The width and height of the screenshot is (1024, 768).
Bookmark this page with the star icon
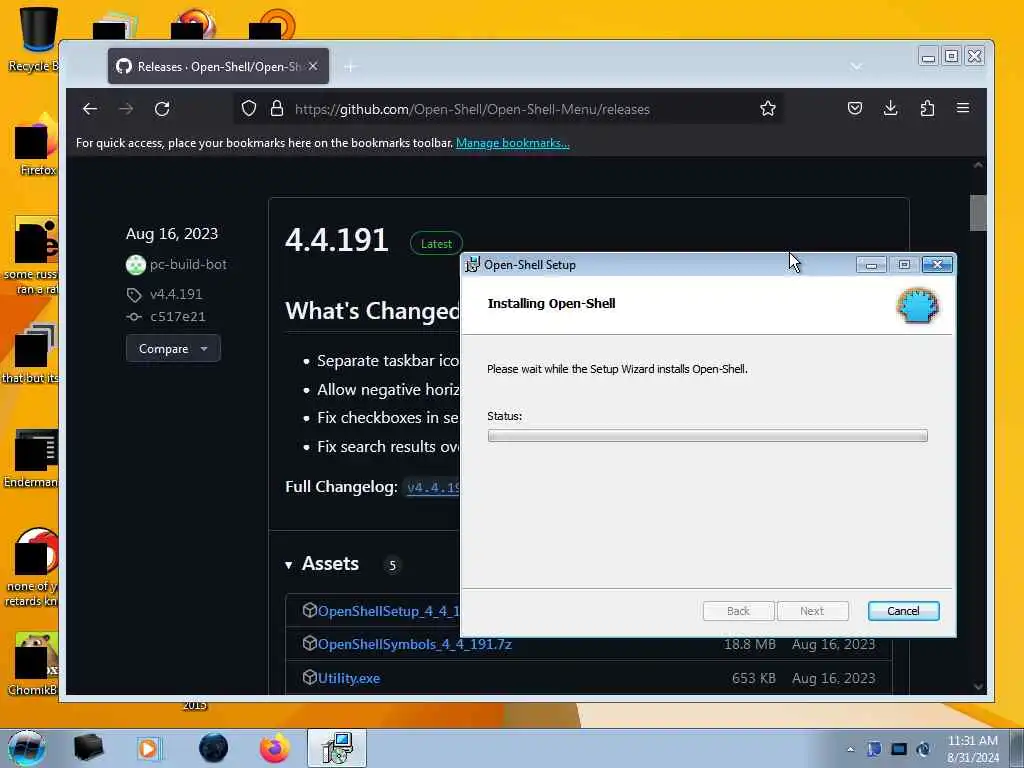[x=768, y=108]
